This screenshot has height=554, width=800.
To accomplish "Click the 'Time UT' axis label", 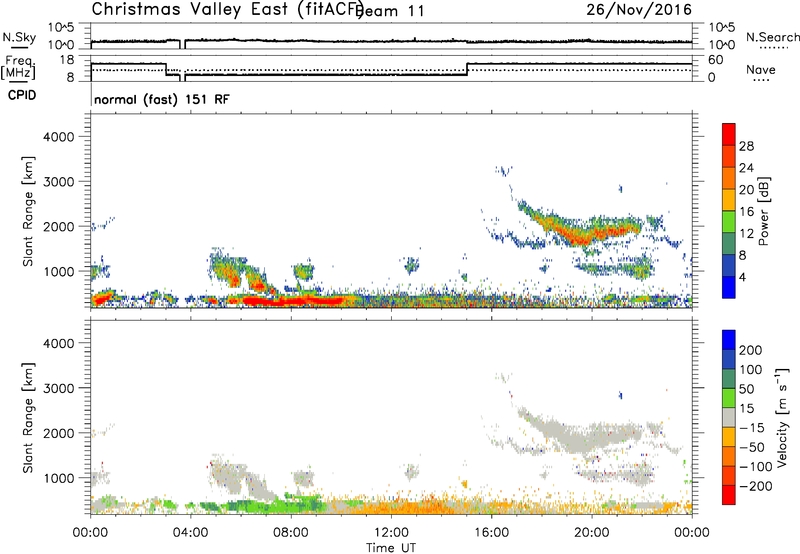I will pyautogui.click(x=391, y=547).
